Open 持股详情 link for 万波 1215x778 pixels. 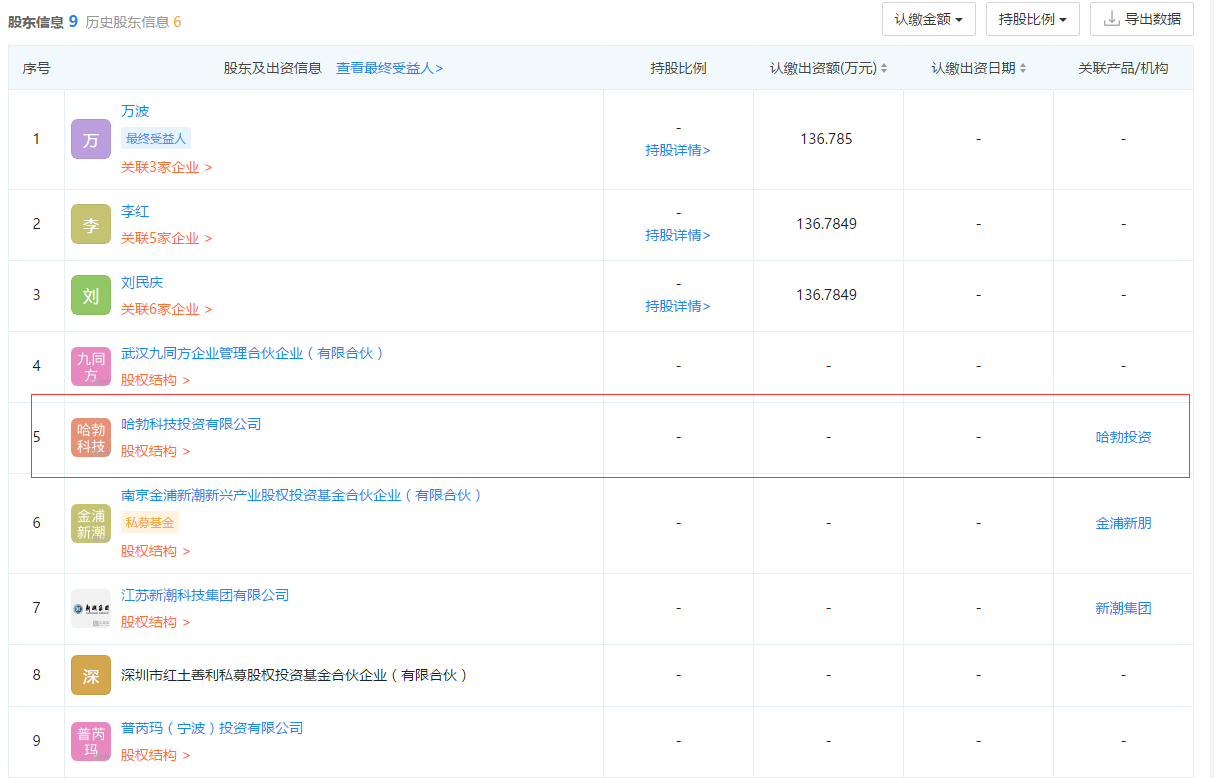pyautogui.click(x=678, y=150)
